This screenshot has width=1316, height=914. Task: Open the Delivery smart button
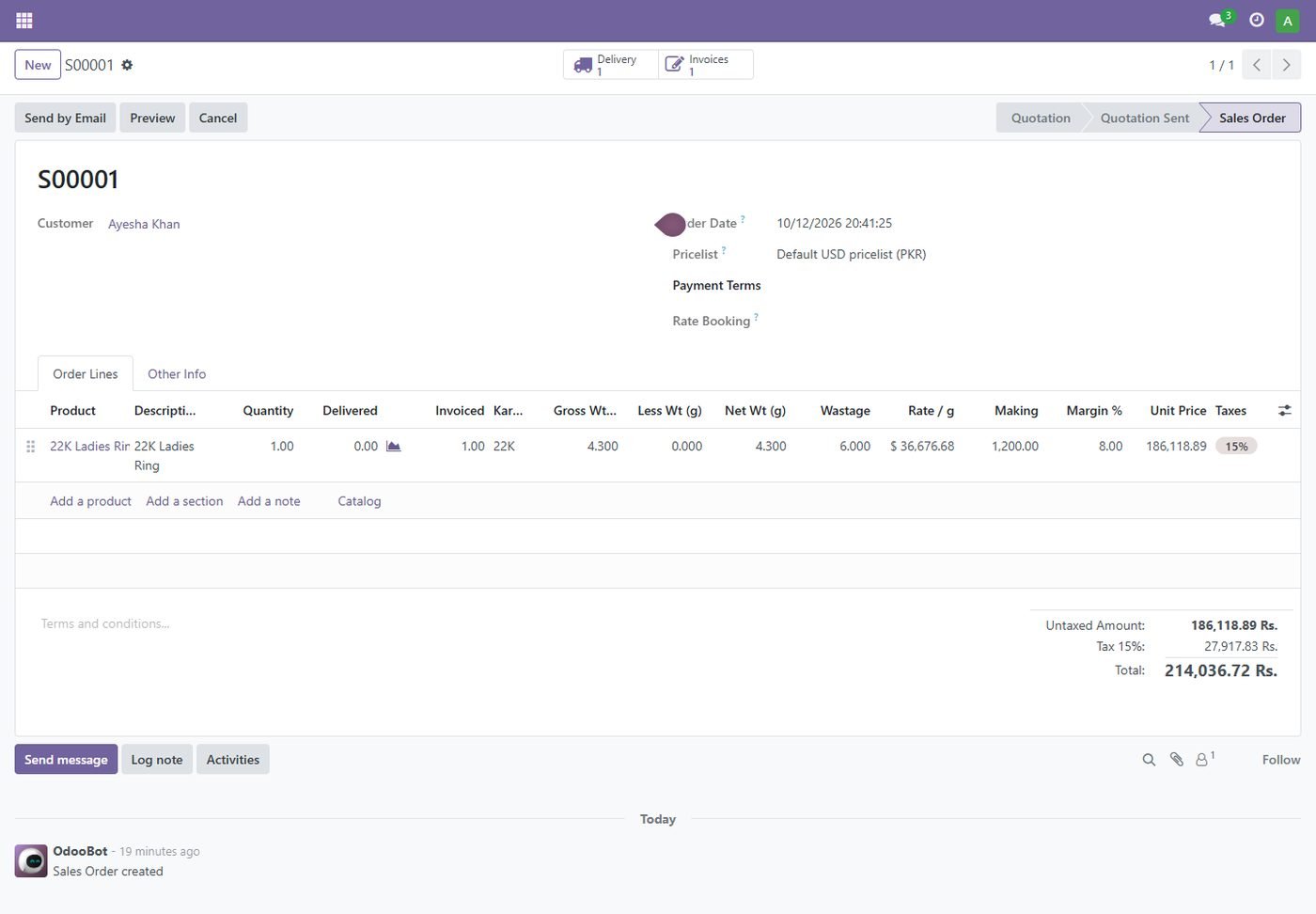pyautogui.click(x=611, y=65)
